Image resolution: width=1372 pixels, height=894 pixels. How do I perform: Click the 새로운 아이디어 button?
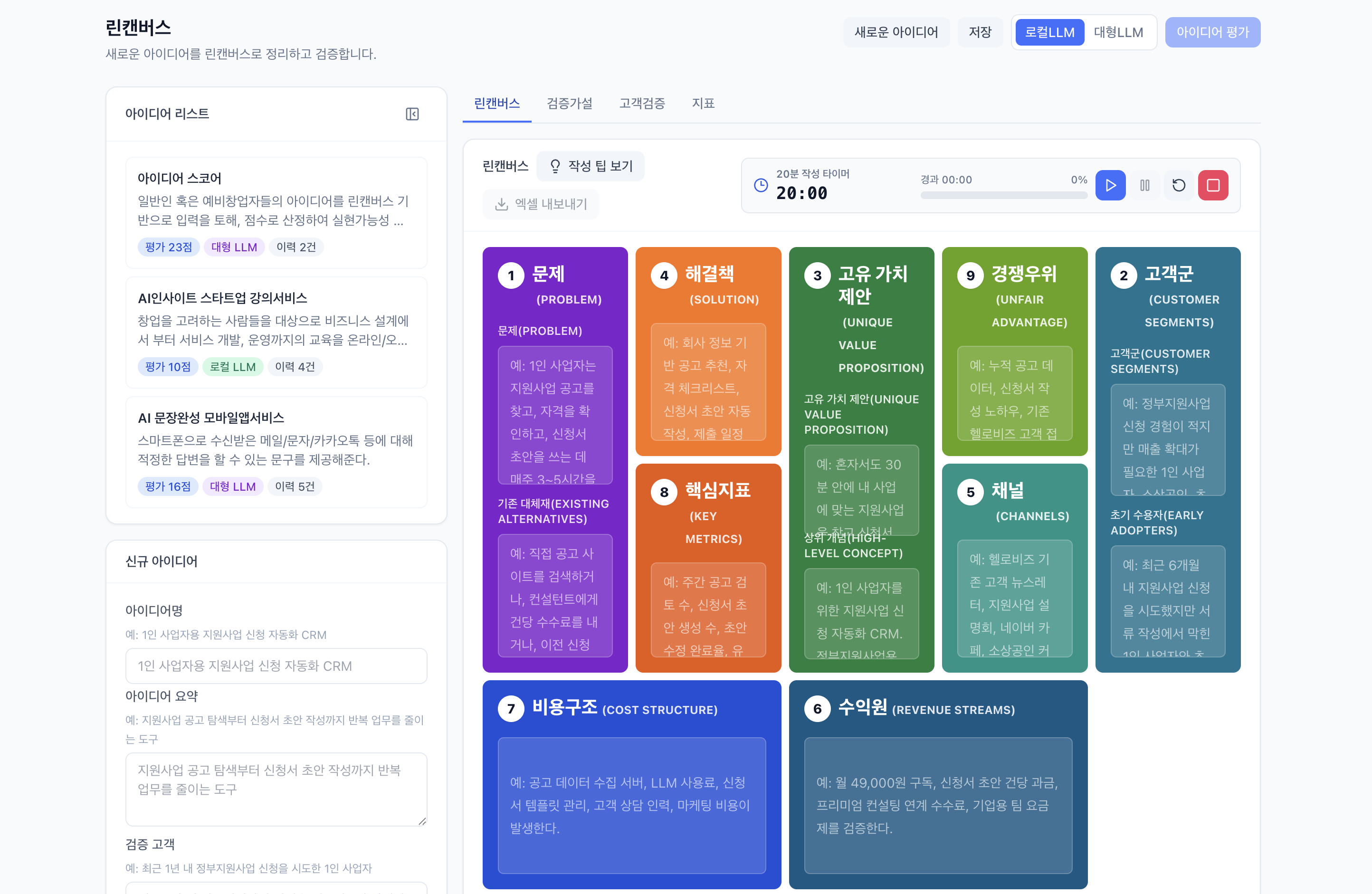(x=896, y=32)
